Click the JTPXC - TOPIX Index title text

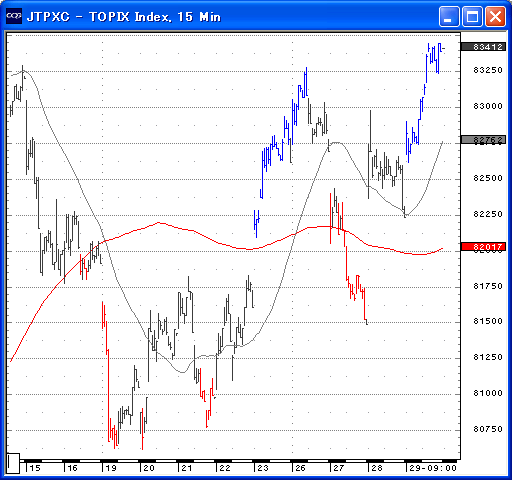(x=99, y=17)
